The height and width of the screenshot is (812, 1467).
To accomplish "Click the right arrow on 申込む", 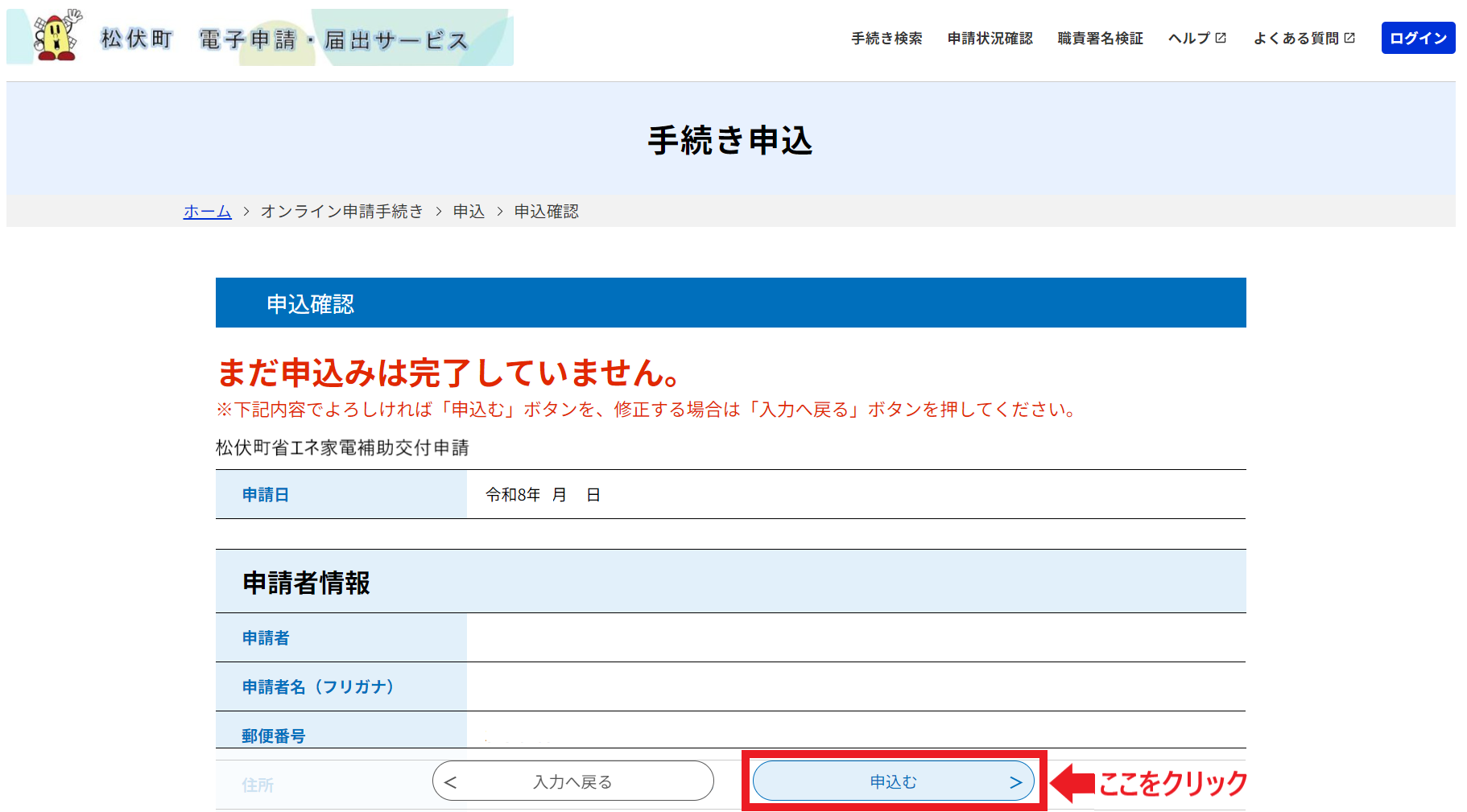I will point(1015,782).
